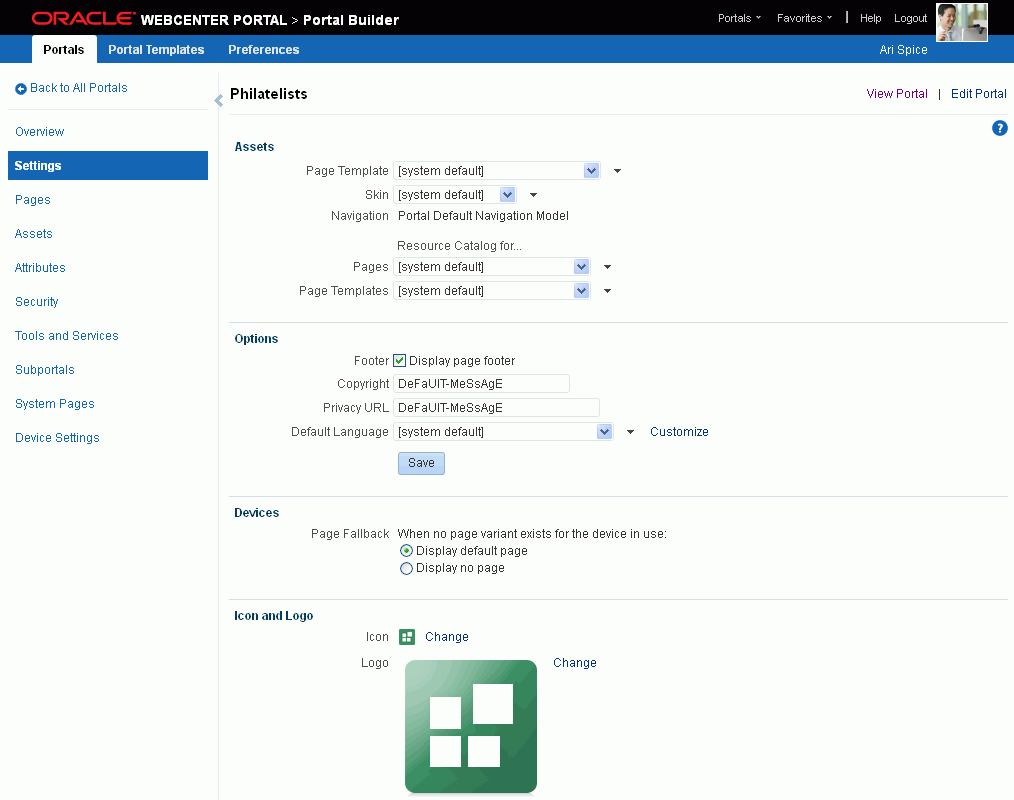Screen dimensions: 1014x800
Task: Click the Change link next to Logo
Action: tap(575, 662)
